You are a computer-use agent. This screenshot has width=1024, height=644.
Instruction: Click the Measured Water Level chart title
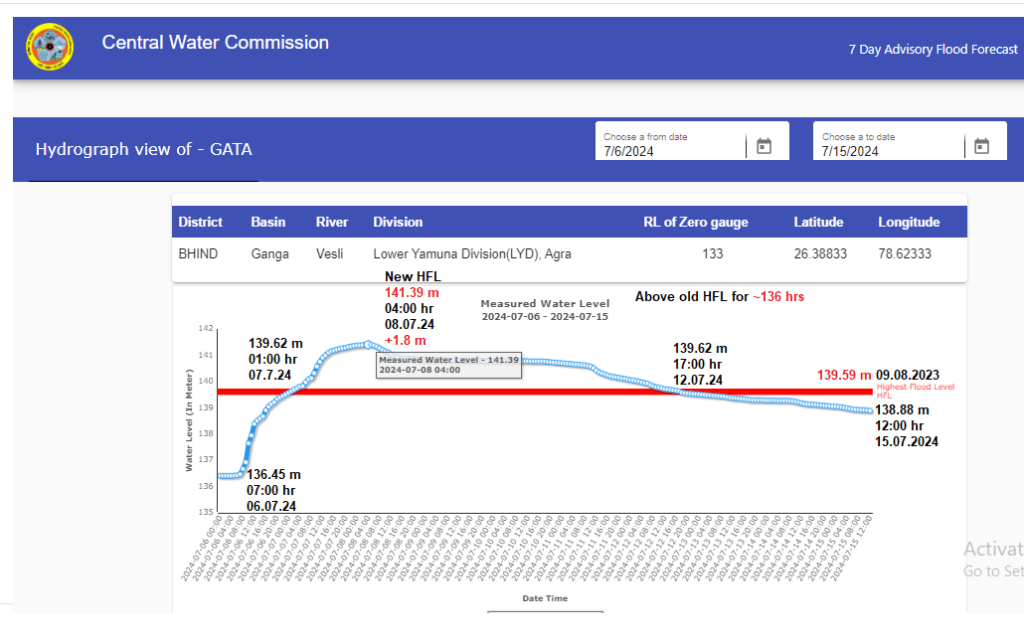(x=544, y=303)
